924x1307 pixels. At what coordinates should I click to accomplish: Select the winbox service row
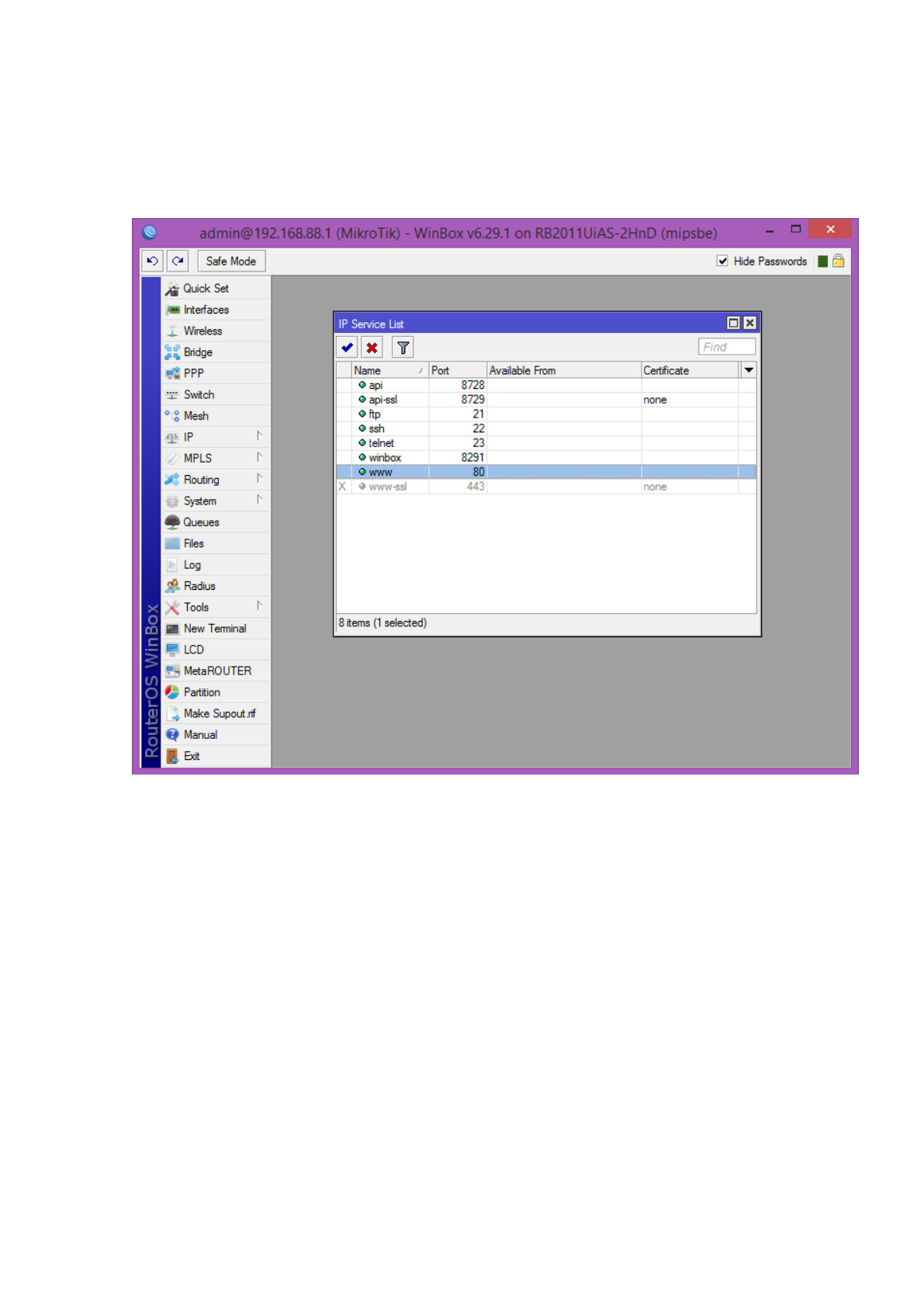coord(546,458)
